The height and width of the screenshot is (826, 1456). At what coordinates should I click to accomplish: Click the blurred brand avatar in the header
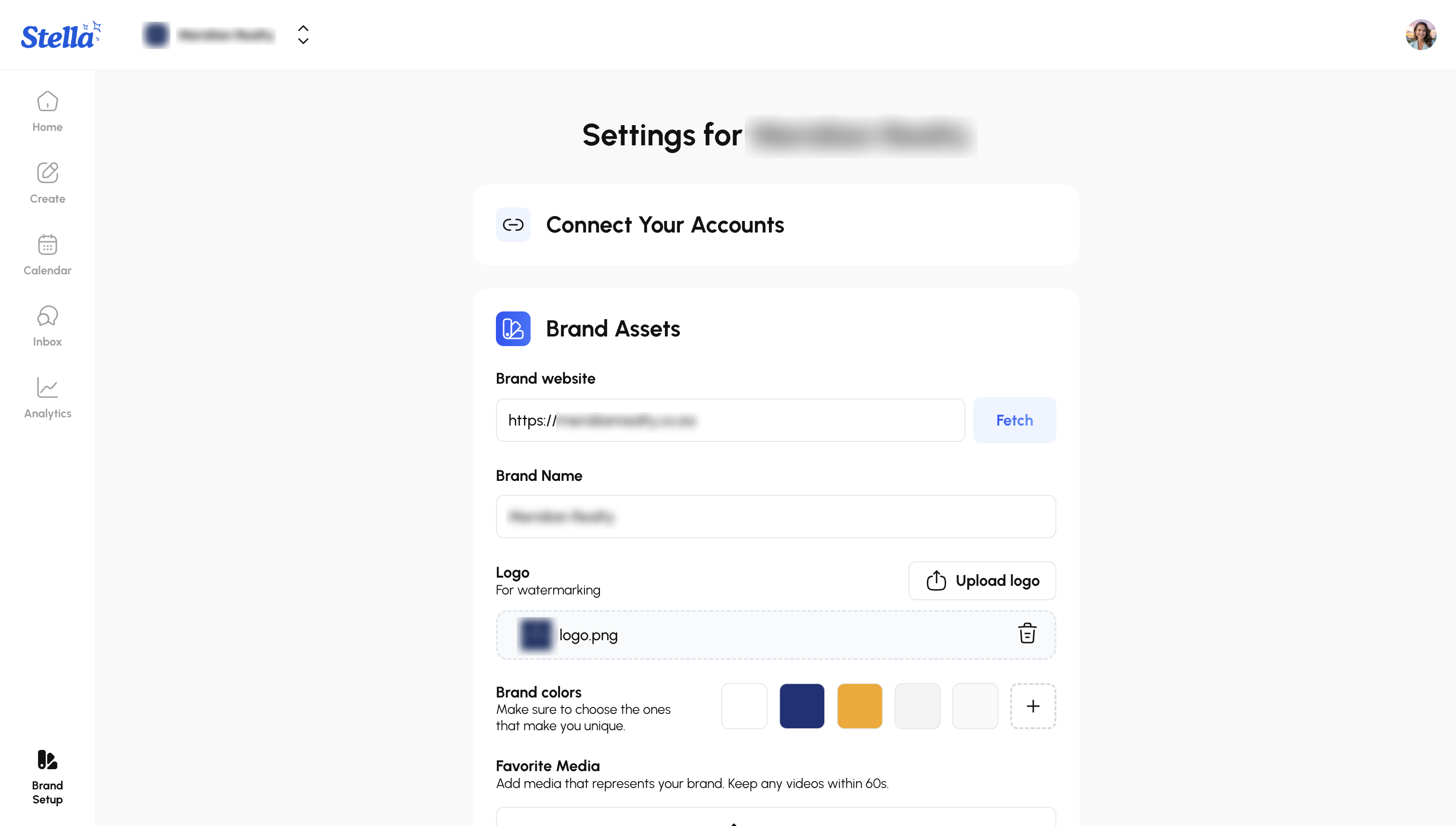(x=156, y=35)
